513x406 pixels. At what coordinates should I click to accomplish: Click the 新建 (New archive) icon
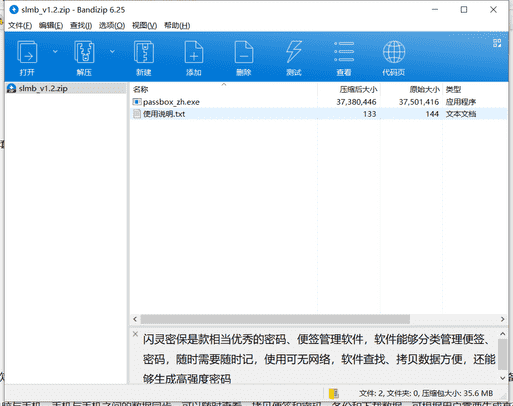pos(144,52)
